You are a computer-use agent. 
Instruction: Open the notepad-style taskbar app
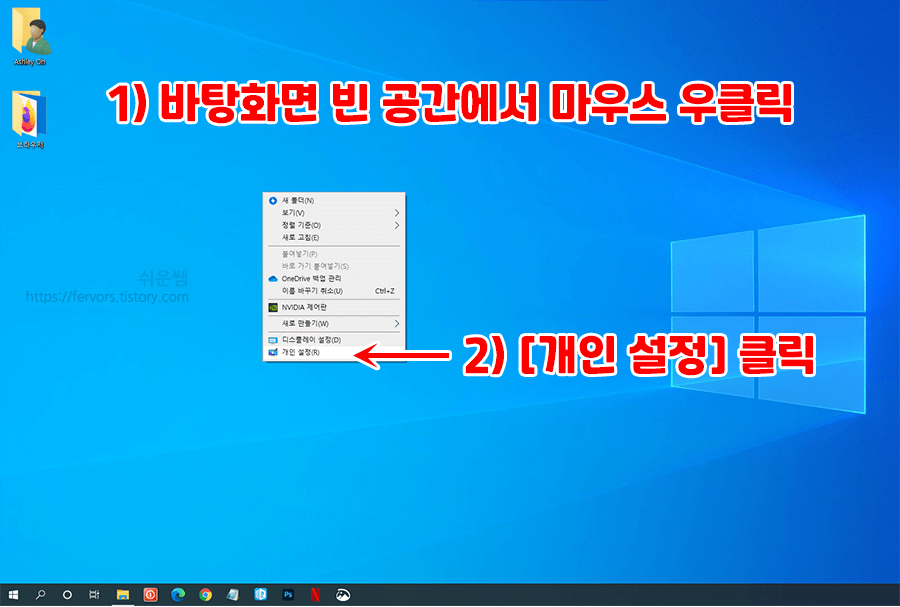point(233,595)
